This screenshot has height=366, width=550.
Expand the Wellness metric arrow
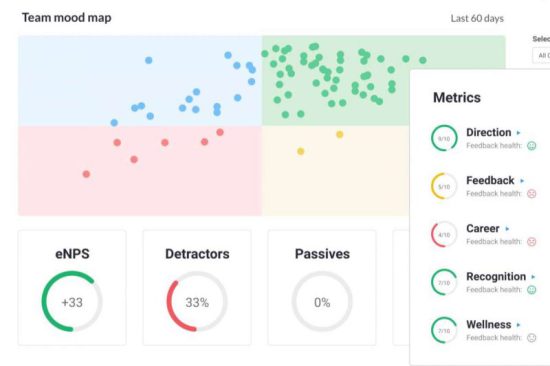(518, 325)
